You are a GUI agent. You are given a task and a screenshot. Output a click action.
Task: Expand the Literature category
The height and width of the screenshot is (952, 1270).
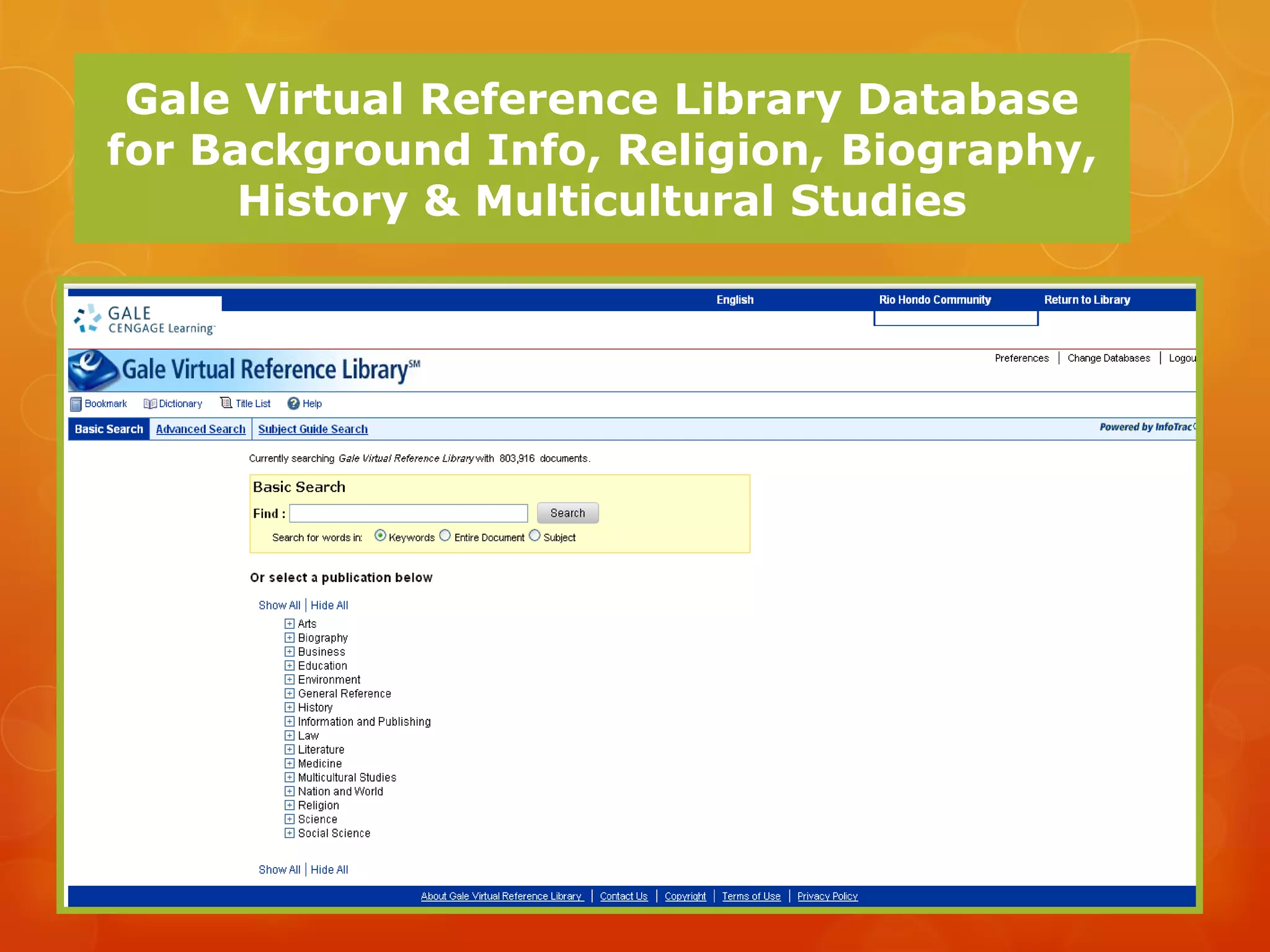290,749
